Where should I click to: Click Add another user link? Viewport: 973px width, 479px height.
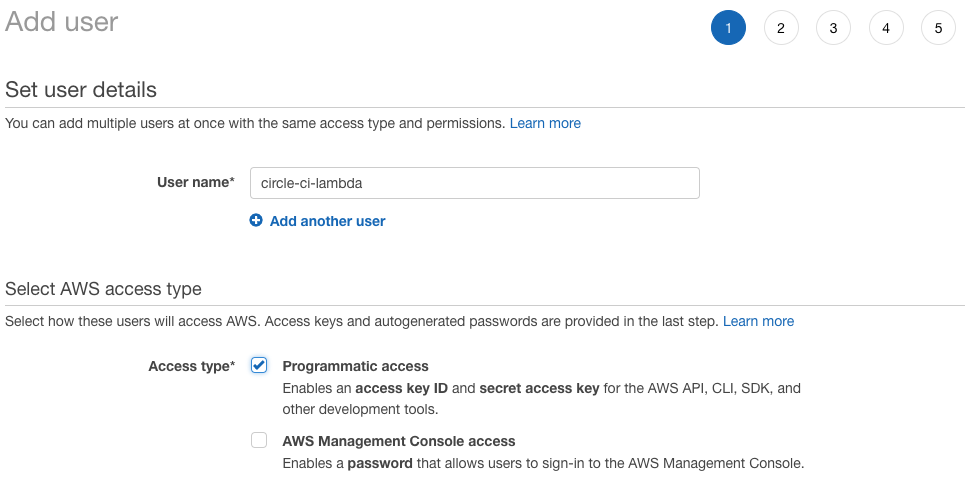[x=327, y=221]
